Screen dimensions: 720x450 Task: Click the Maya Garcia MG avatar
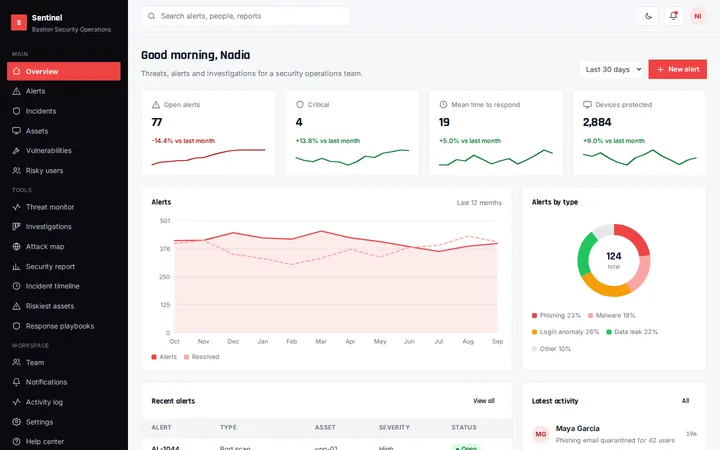click(540, 434)
